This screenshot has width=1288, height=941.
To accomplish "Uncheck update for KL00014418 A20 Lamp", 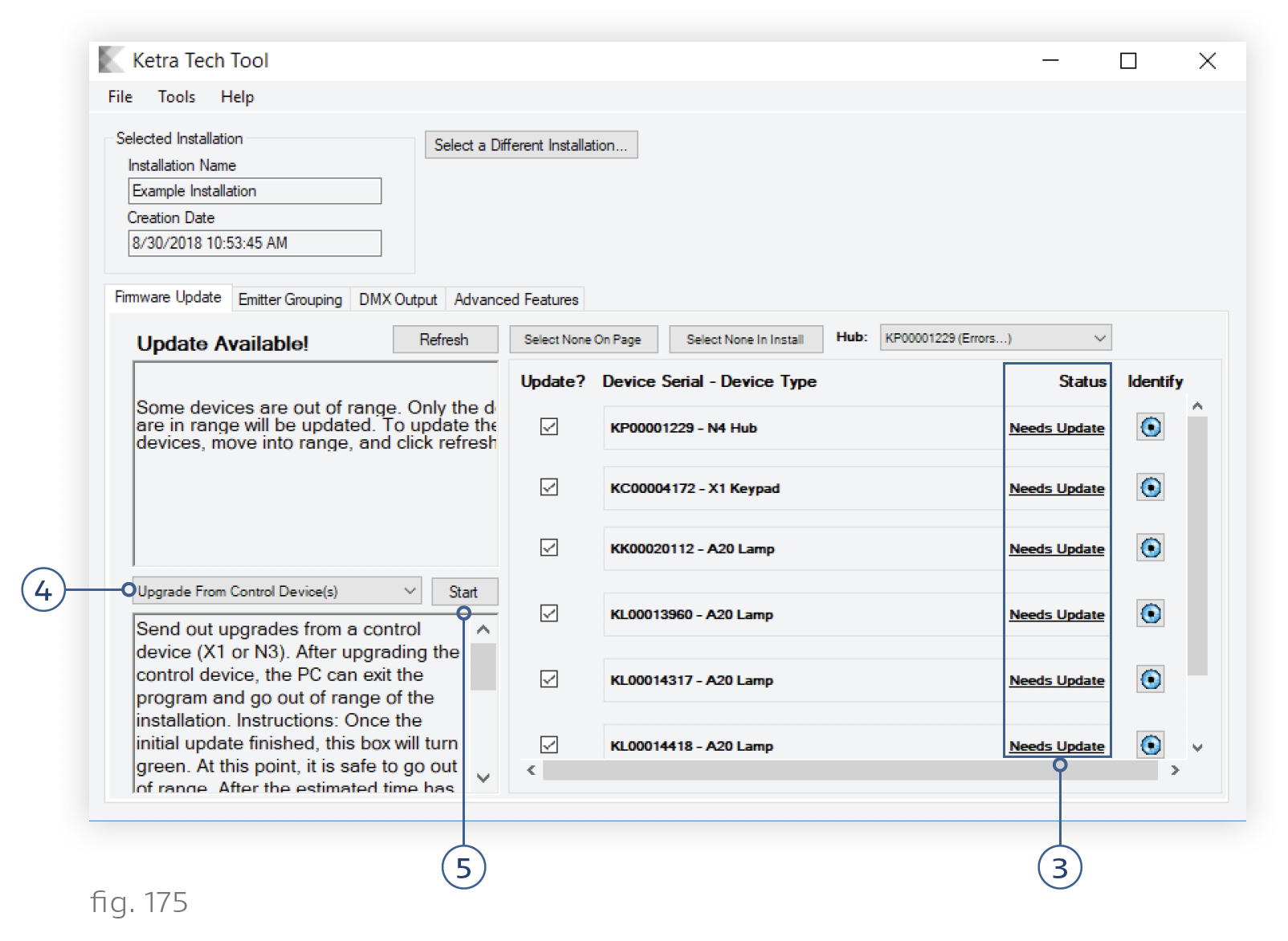I will point(549,745).
